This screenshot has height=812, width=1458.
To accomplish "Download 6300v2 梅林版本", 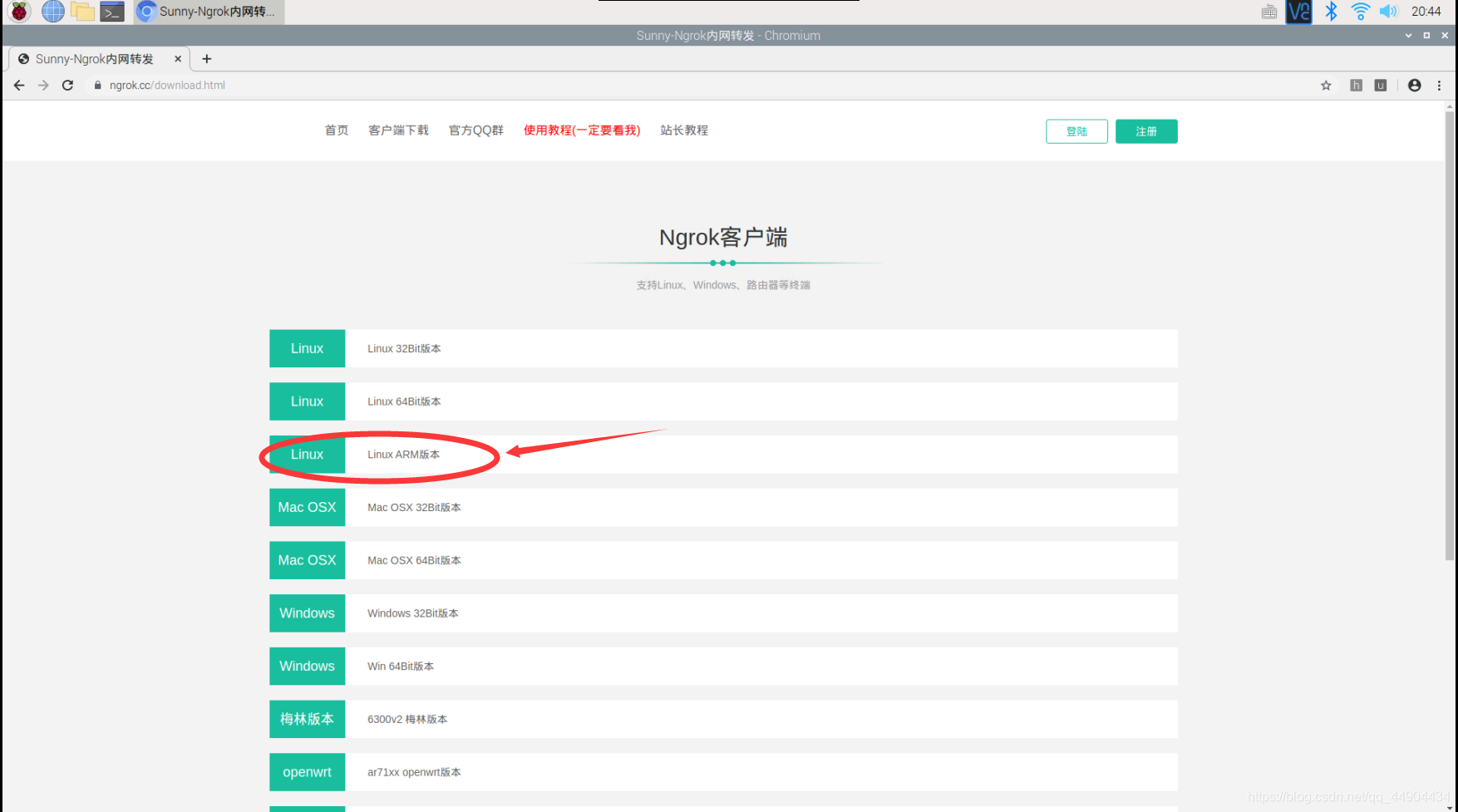I will pyautogui.click(x=407, y=719).
